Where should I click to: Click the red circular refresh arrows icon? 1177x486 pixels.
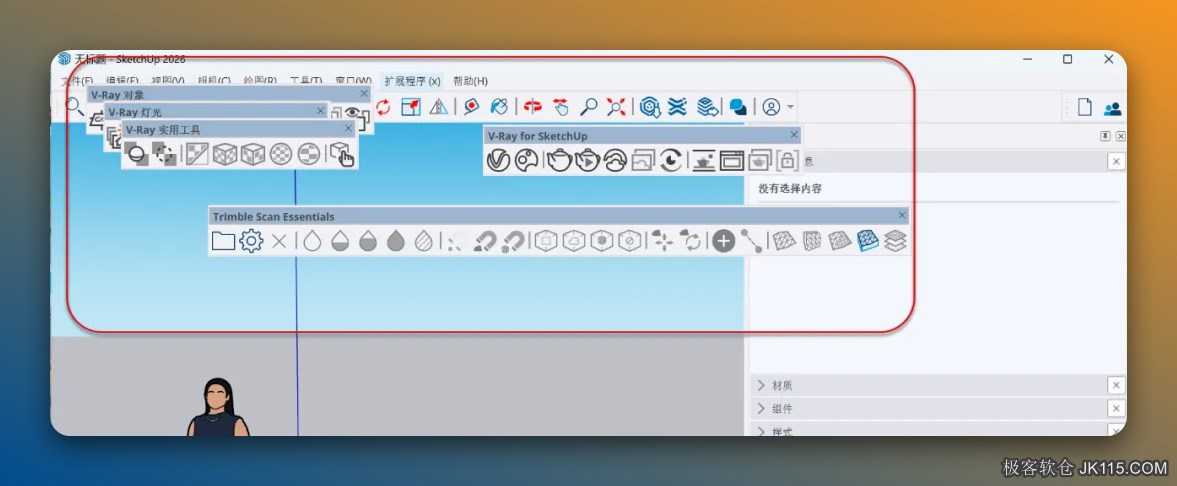click(x=383, y=107)
